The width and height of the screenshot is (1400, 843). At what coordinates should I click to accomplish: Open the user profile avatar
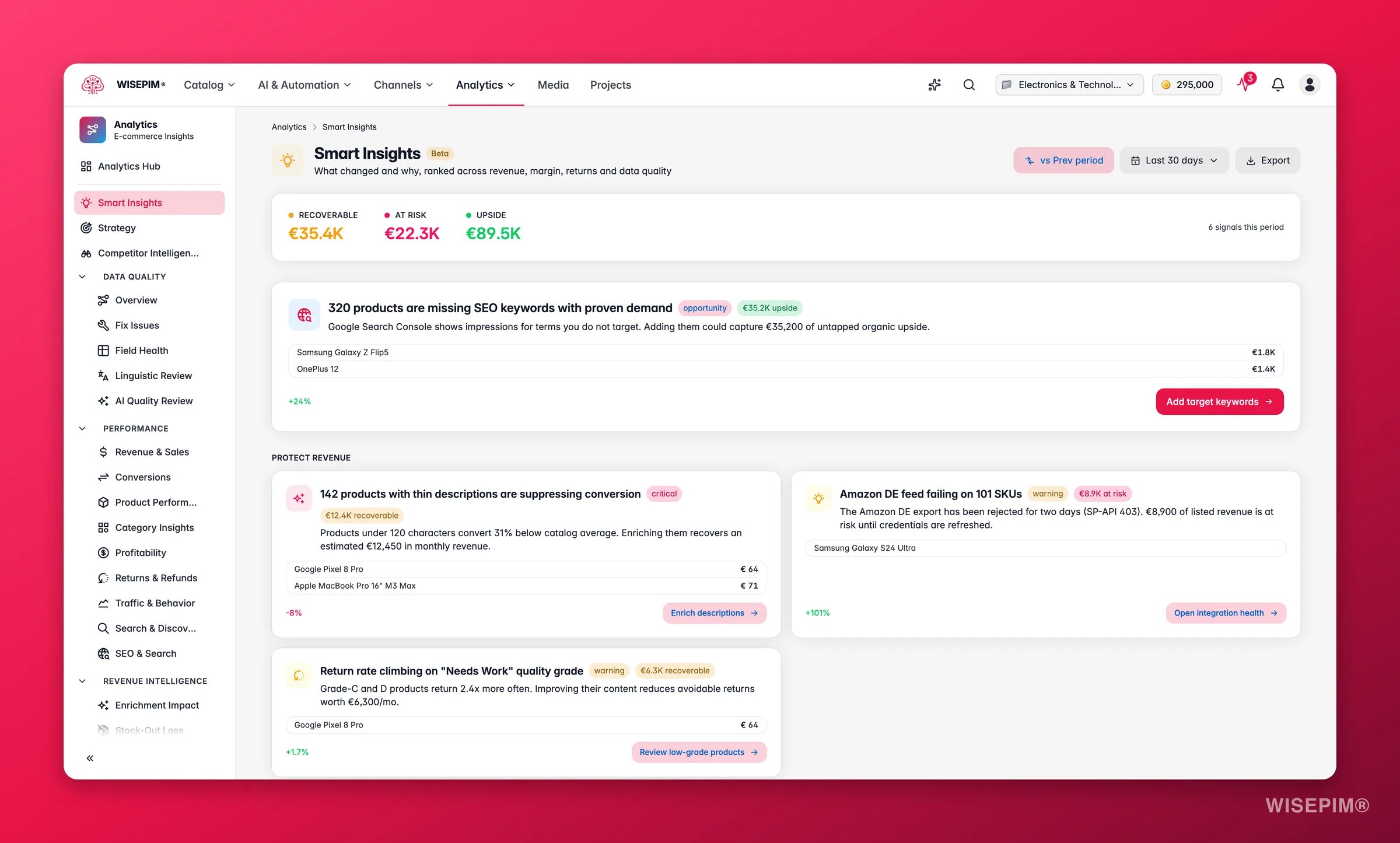click(x=1310, y=85)
